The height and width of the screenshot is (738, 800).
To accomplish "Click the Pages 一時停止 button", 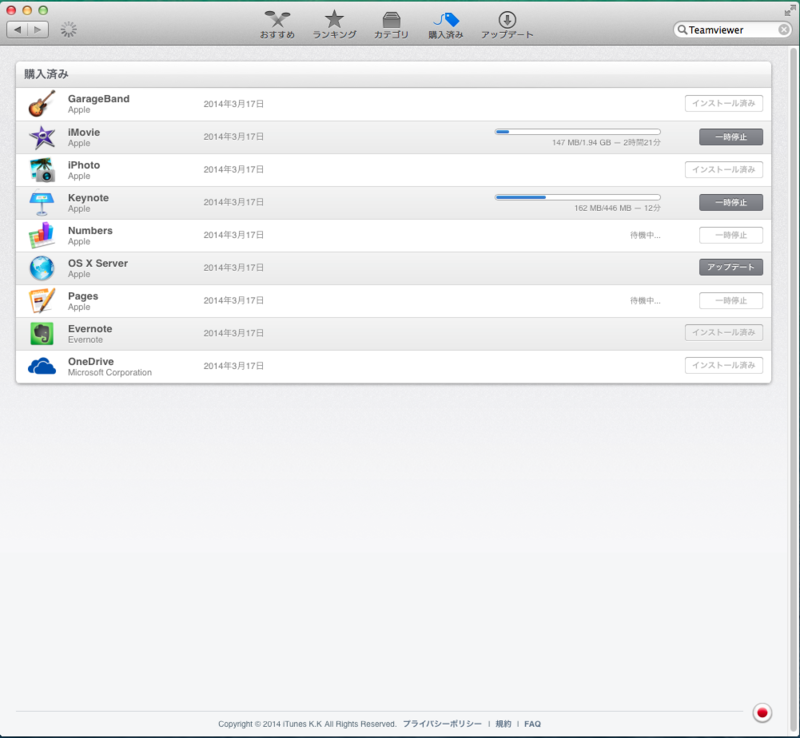I will pos(731,301).
